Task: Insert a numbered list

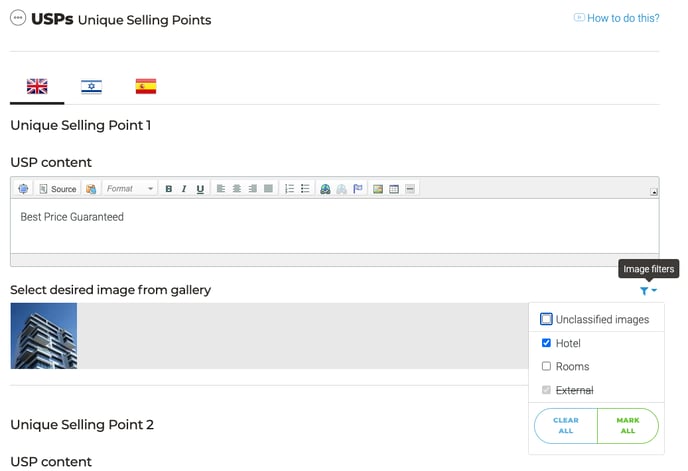Action: coord(289,189)
